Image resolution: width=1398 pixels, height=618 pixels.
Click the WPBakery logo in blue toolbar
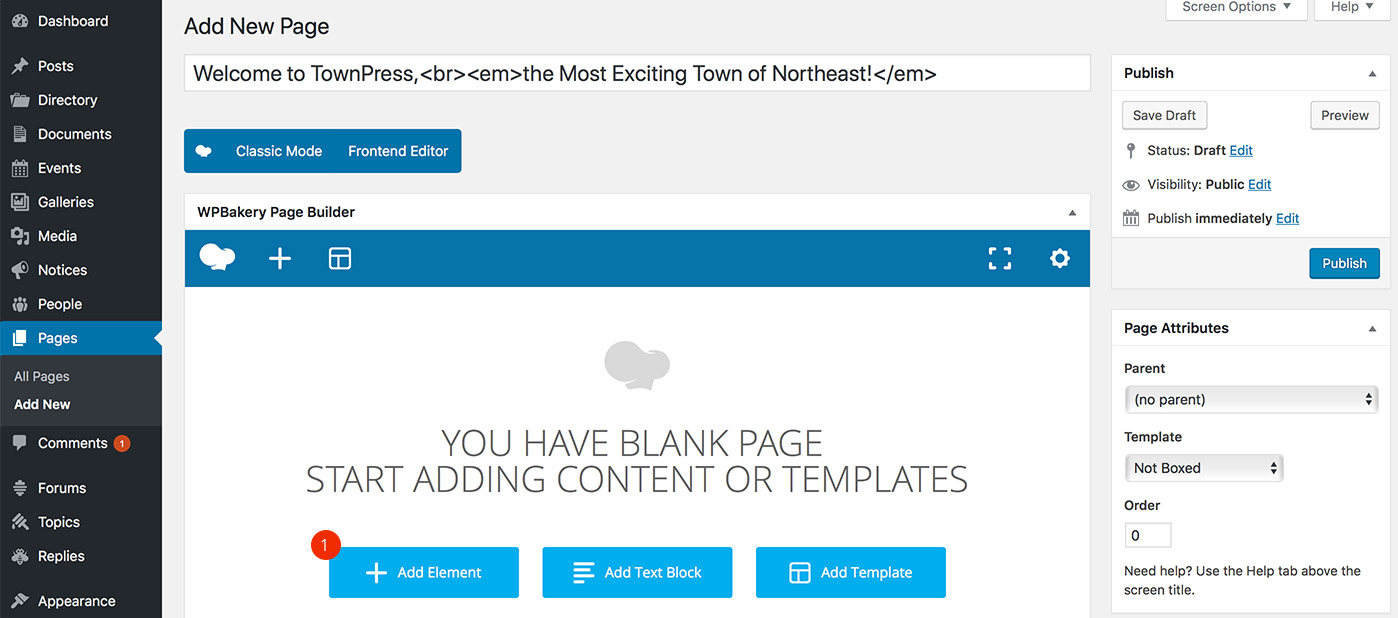[x=217, y=258]
